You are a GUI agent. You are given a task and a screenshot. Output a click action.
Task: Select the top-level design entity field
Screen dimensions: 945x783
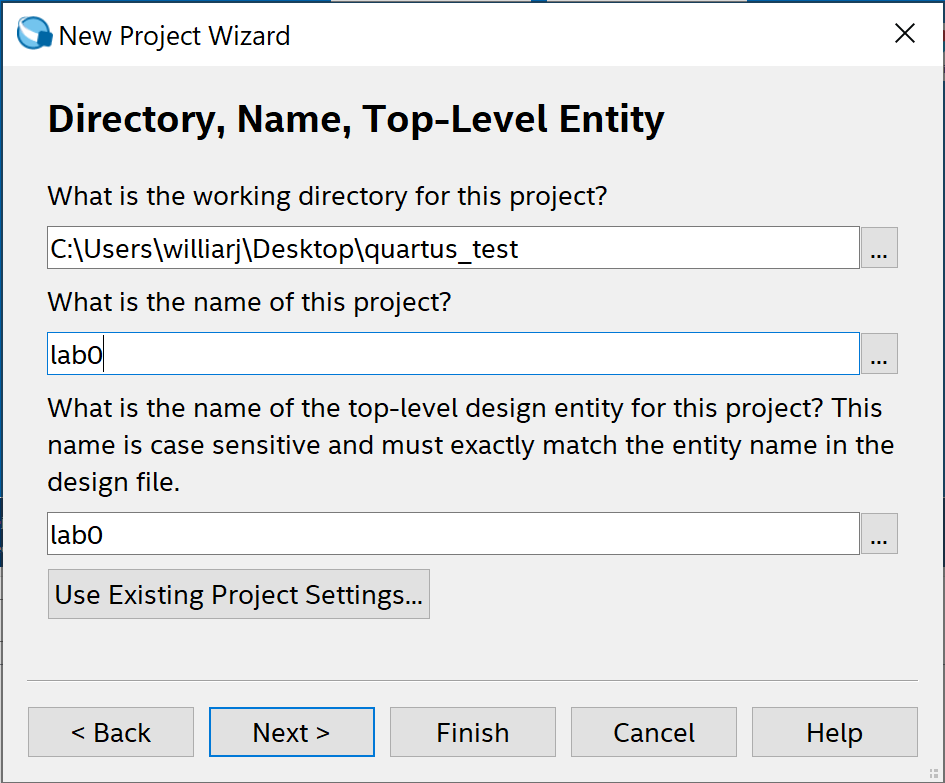(x=452, y=534)
